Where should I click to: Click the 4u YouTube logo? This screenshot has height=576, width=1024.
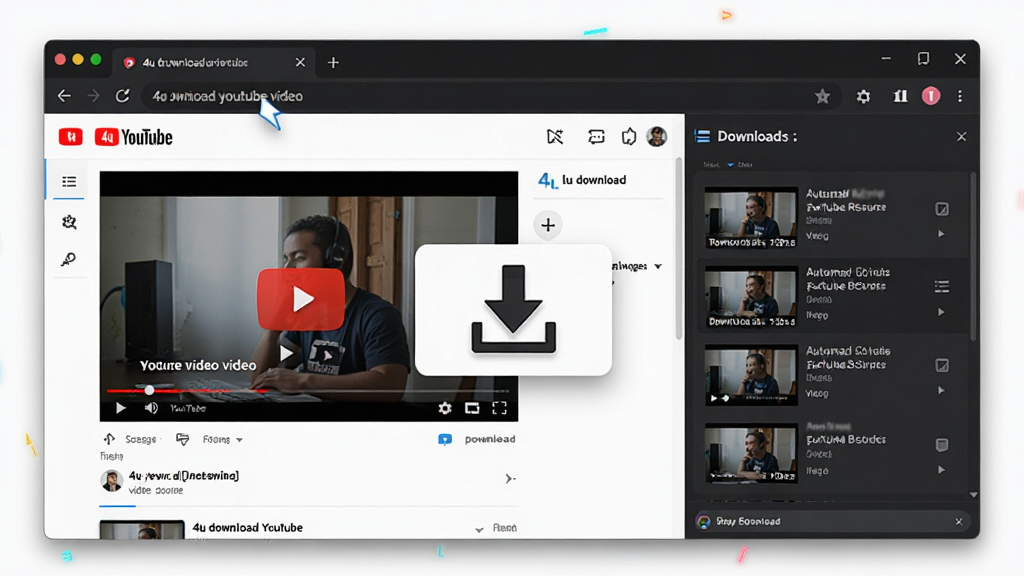[x=134, y=137]
